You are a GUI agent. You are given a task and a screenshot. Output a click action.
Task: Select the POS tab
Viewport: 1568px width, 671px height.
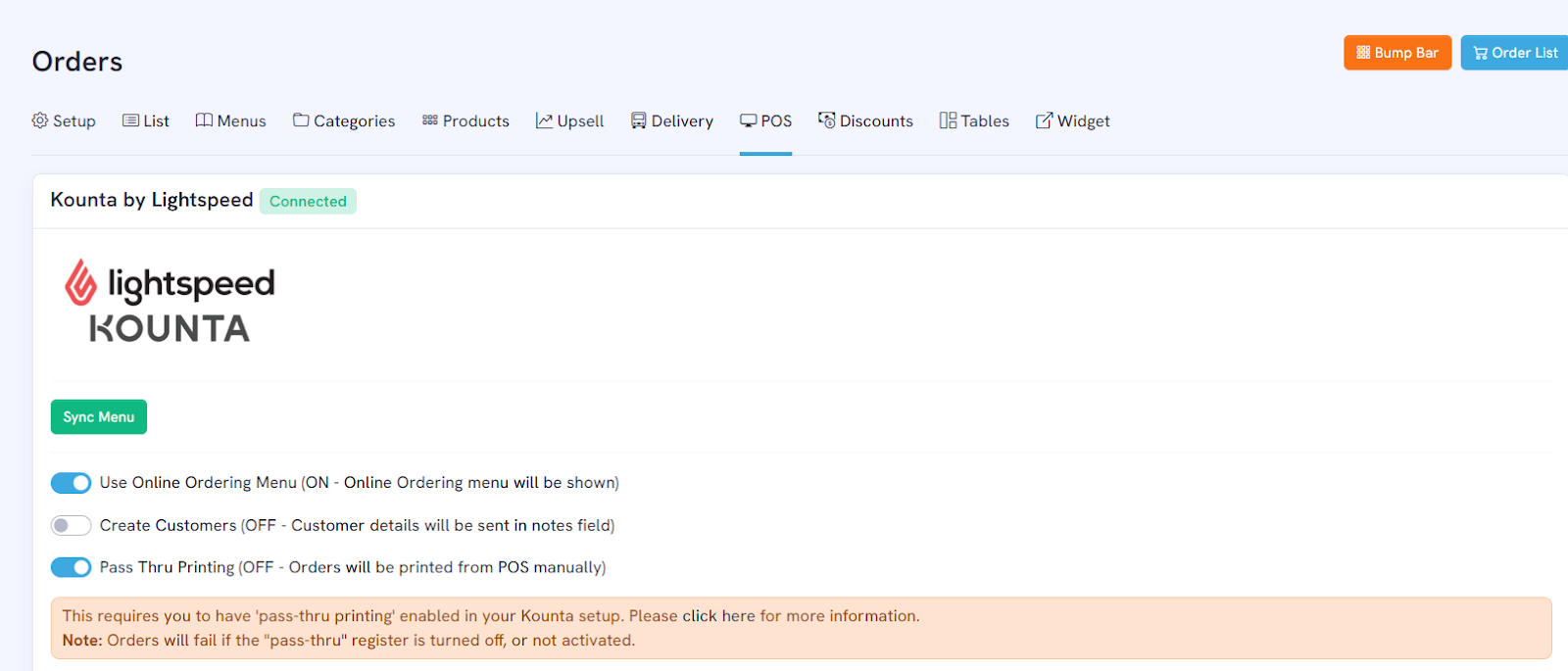click(x=766, y=120)
